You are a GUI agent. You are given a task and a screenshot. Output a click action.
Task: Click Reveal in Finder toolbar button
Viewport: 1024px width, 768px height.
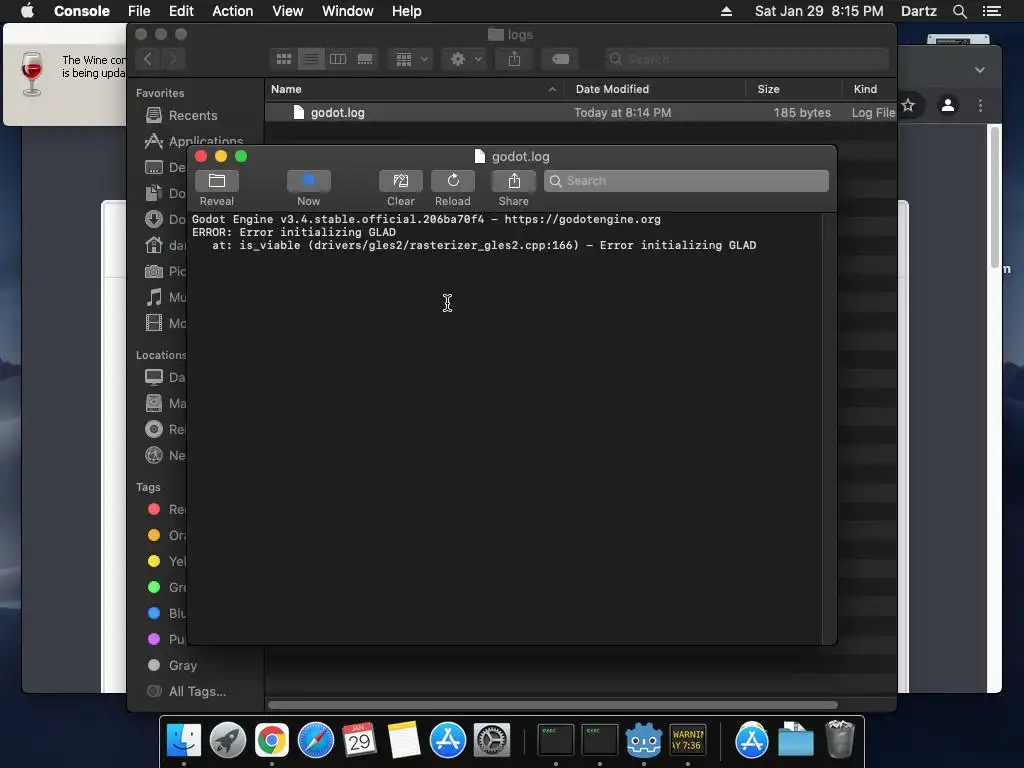click(x=217, y=181)
